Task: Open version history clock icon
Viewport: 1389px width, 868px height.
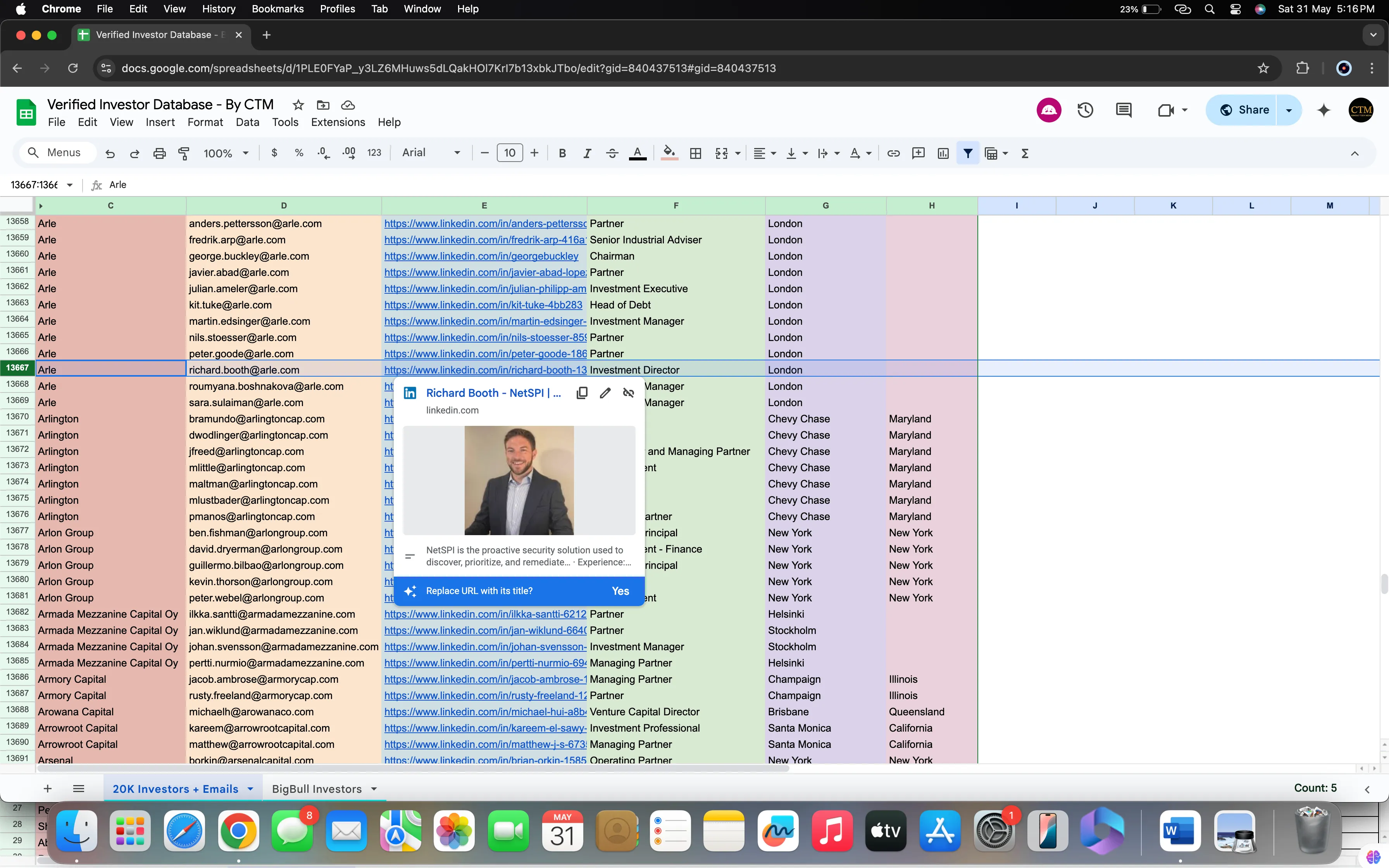Action: pyautogui.click(x=1085, y=110)
